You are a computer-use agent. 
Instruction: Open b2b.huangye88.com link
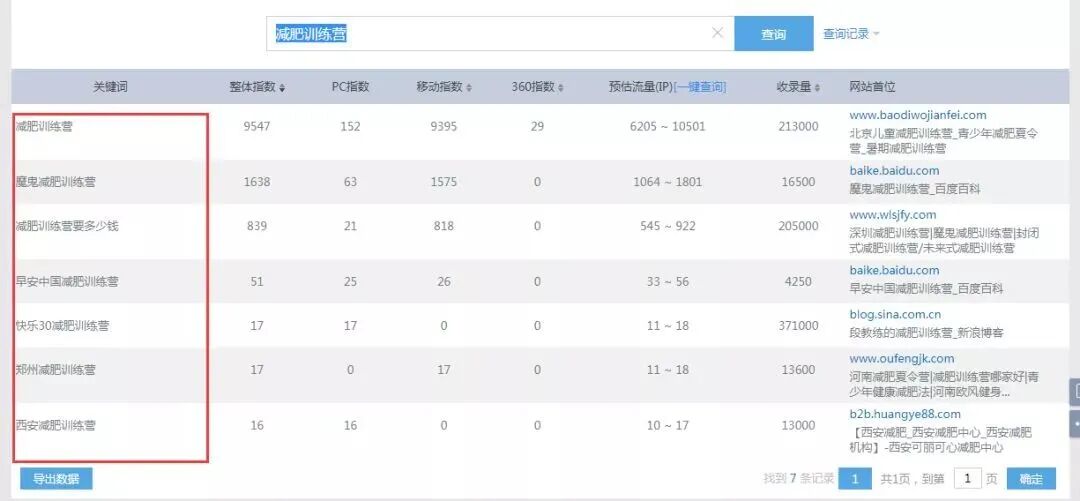[x=905, y=414]
